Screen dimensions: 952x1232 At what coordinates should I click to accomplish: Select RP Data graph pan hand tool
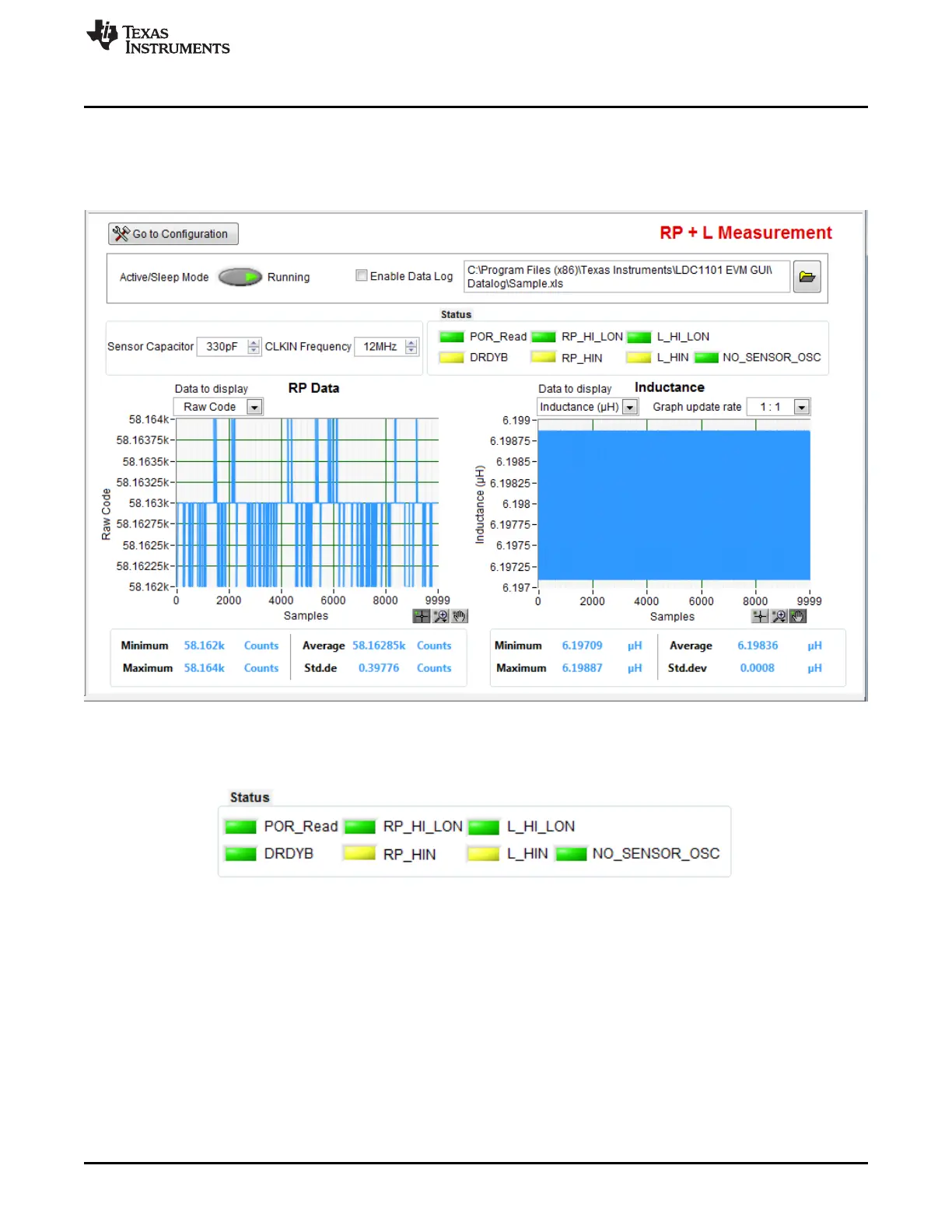tap(459, 617)
